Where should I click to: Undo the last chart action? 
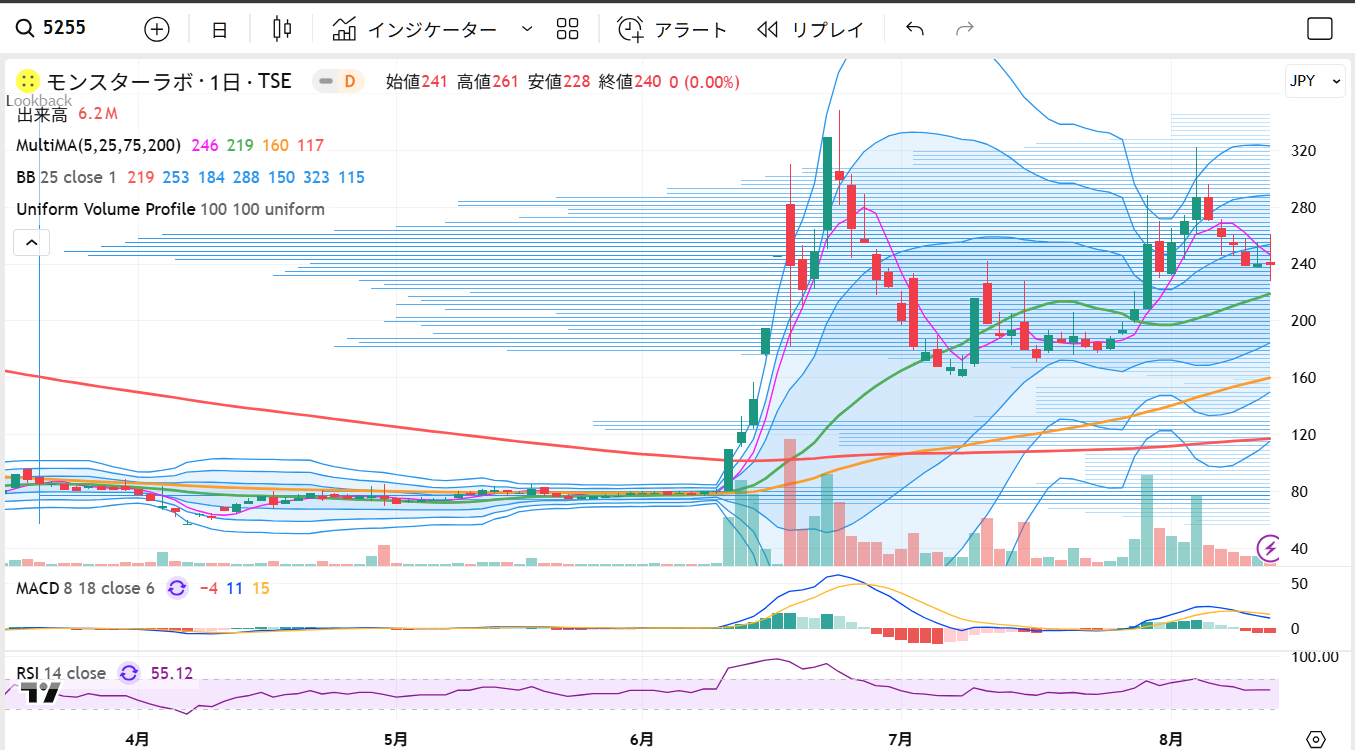click(x=914, y=29)
